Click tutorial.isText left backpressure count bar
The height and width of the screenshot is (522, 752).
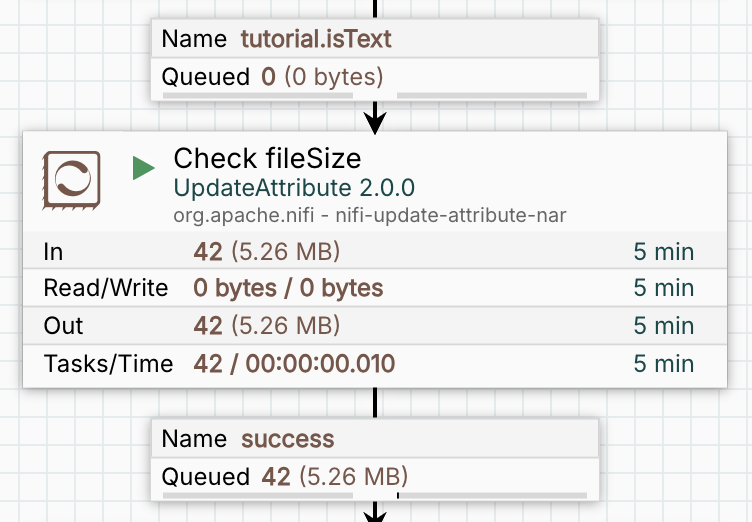pos(258,96)
